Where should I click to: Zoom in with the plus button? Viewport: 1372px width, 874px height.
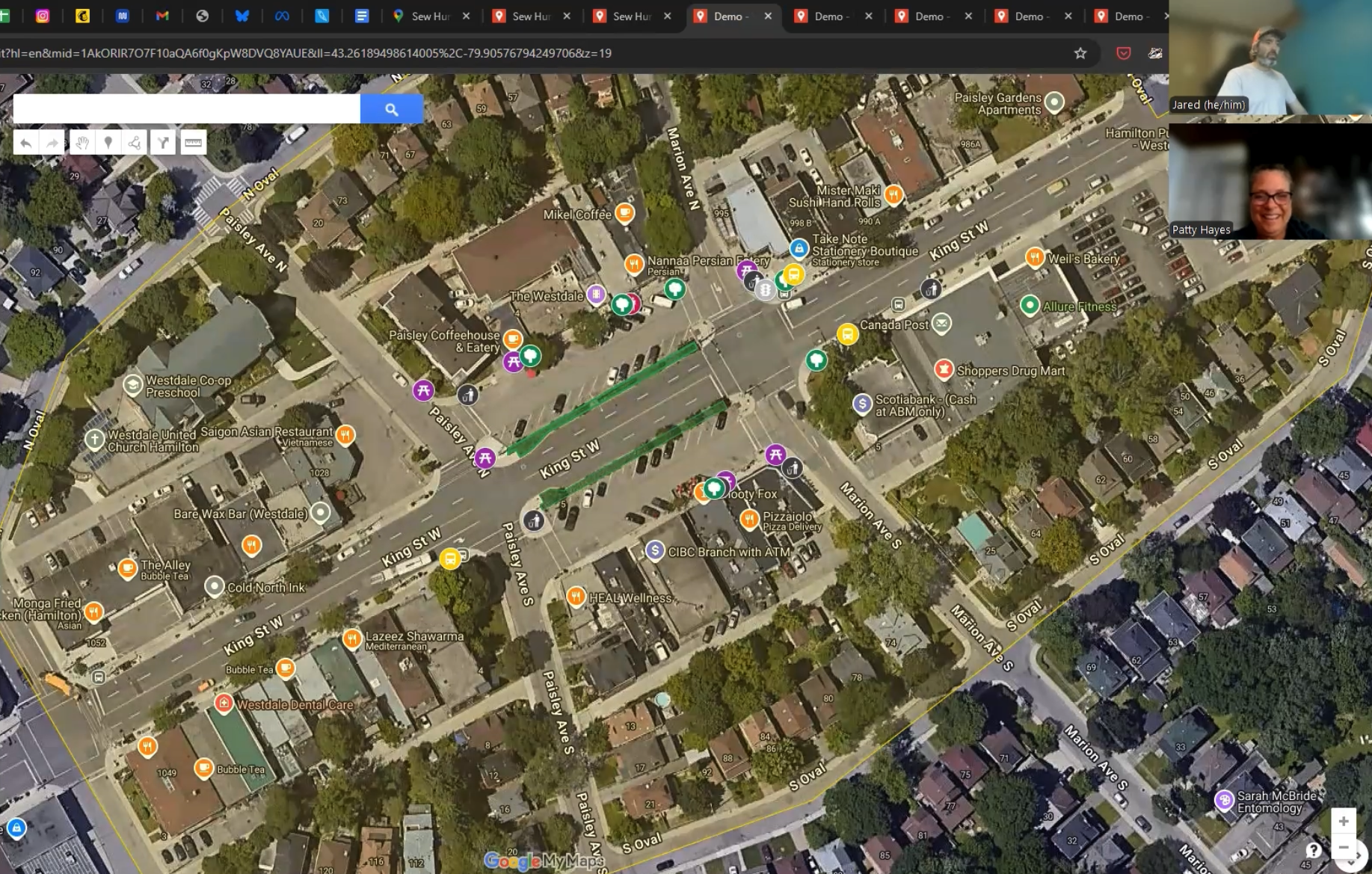[x=1344, y=821]
